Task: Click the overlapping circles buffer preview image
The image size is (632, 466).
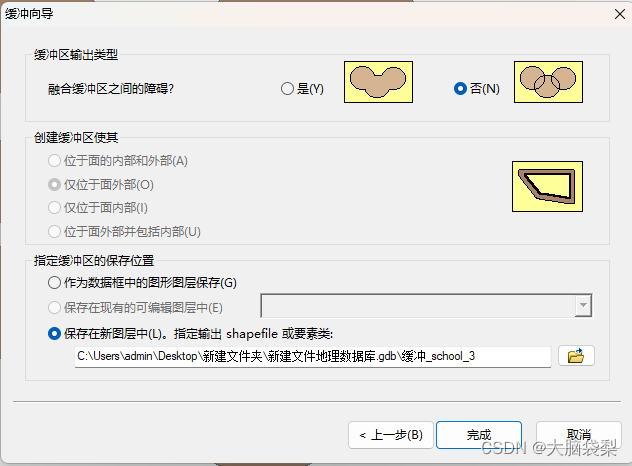Action: point(548,82)
